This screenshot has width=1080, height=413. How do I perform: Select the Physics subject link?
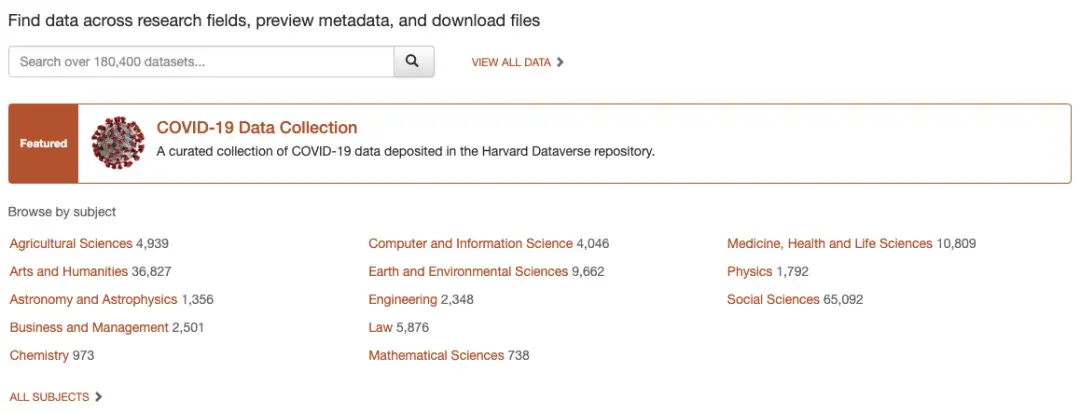[x=749, y=271]
